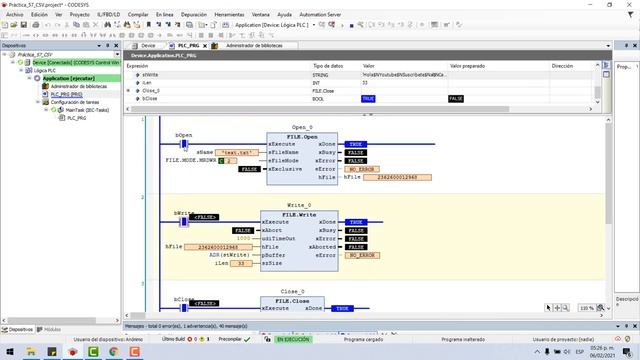Click the sName 'test.txt' value box
640x360 pixels.
(x=237, y=152)
